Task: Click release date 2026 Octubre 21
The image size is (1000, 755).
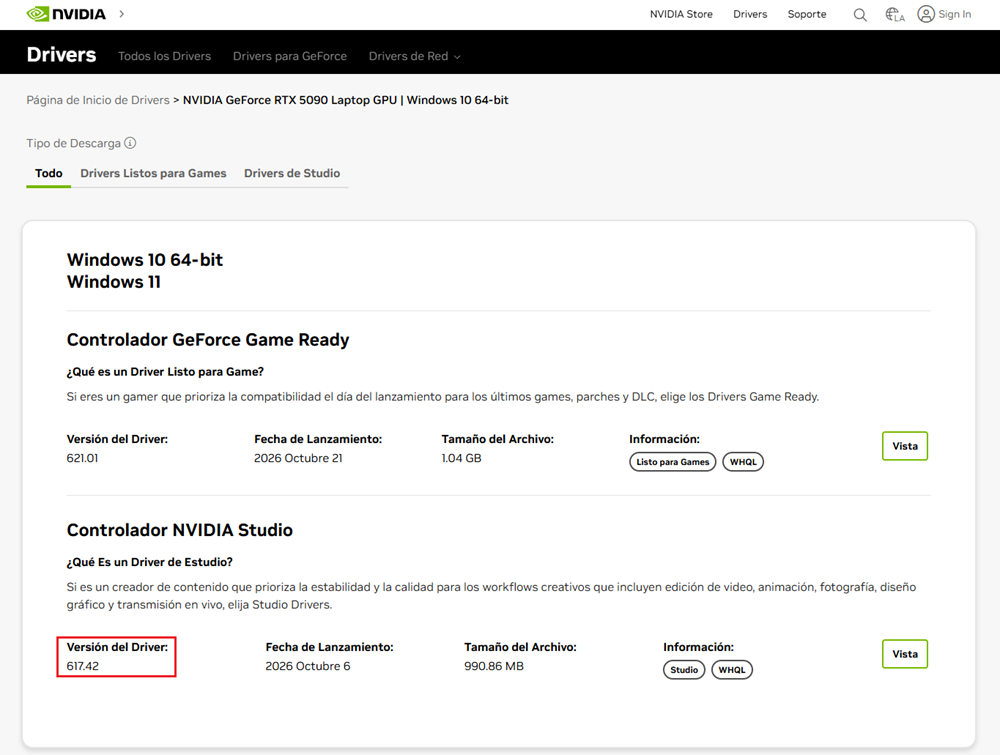Action: (x=298, y=458)
